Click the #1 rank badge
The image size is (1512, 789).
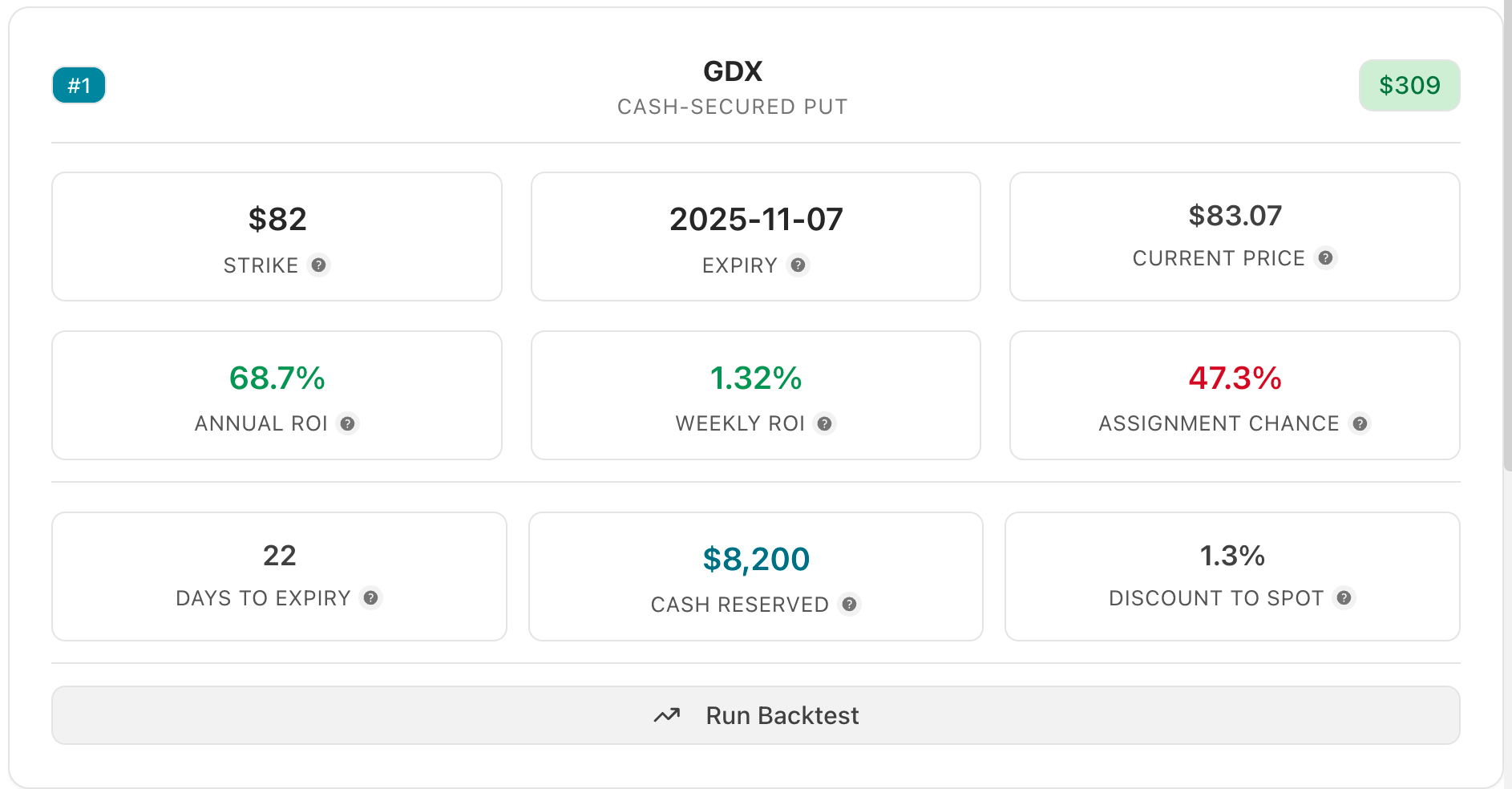point(79,85)
